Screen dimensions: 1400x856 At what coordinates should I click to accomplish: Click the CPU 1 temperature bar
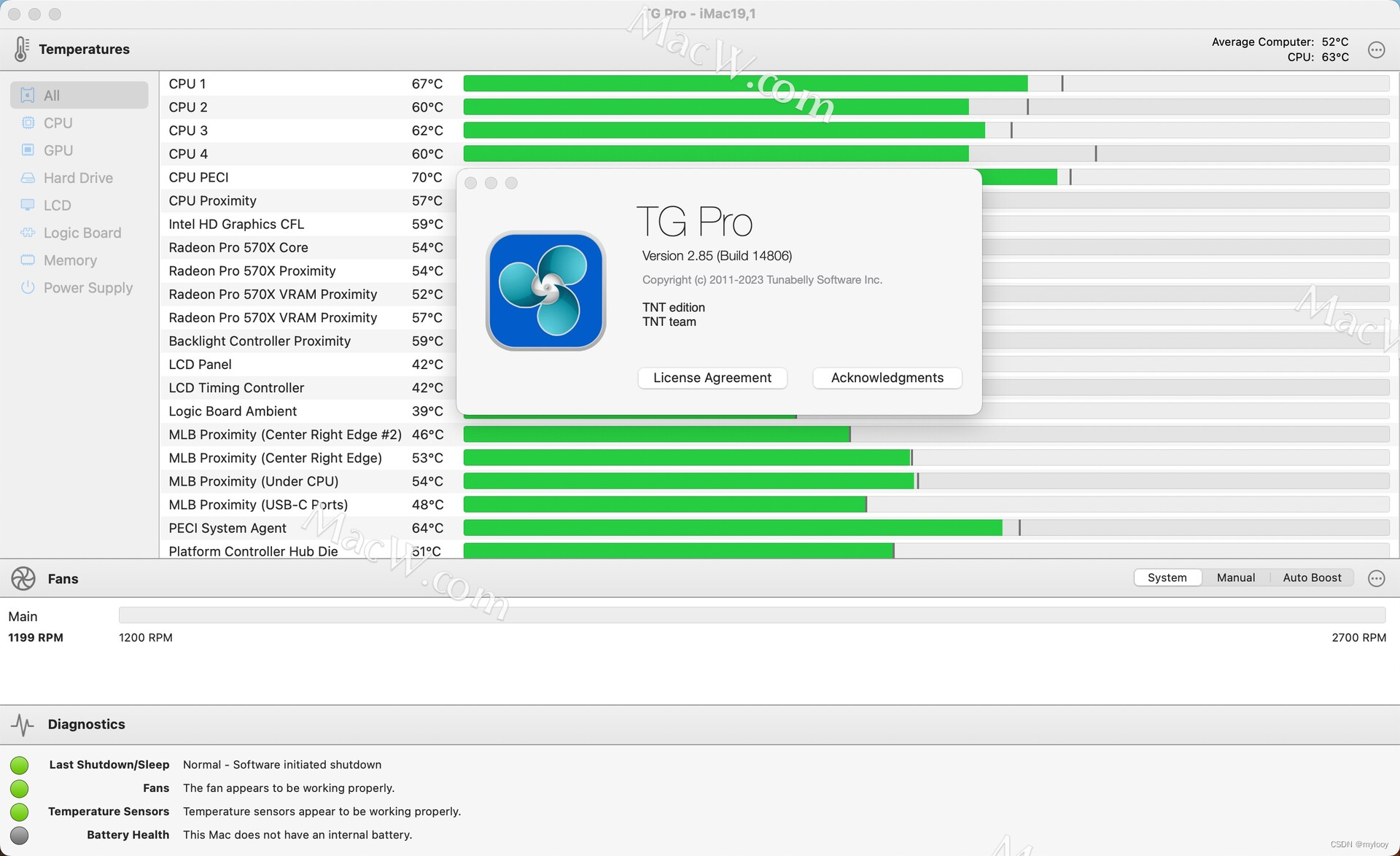[x=926, y=84]
